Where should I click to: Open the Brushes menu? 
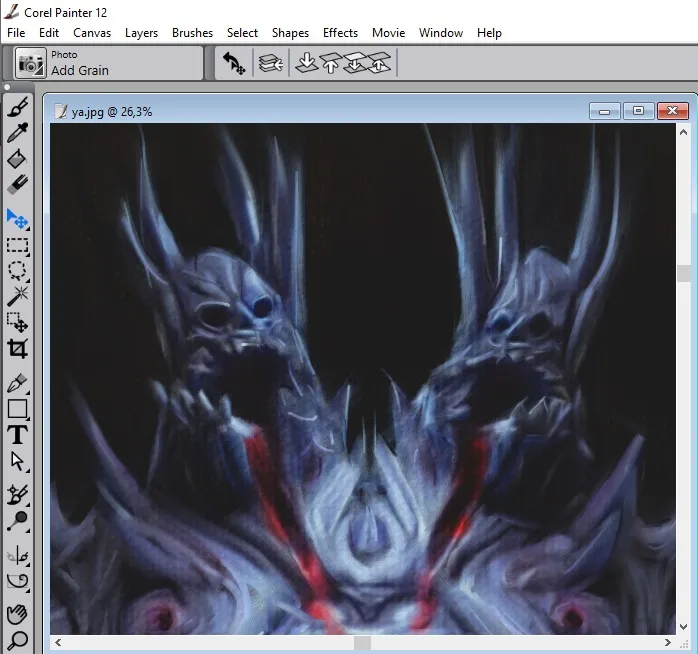[192, 33]
